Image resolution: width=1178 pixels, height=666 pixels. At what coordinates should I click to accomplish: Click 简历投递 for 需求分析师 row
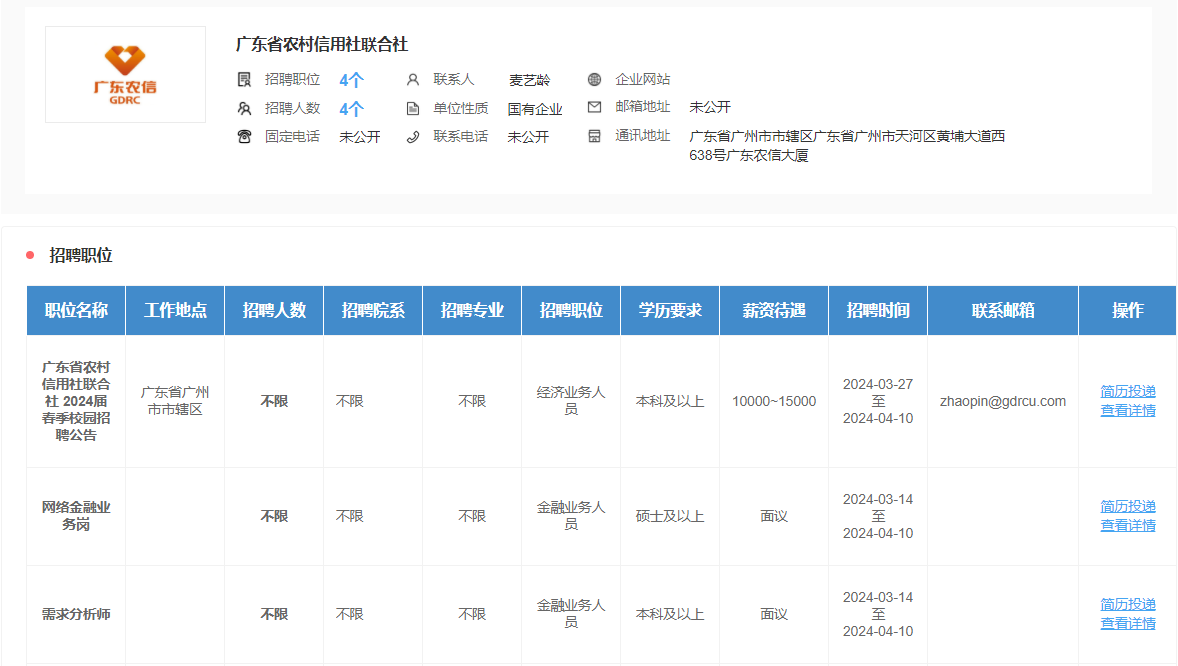(1128, 604)
